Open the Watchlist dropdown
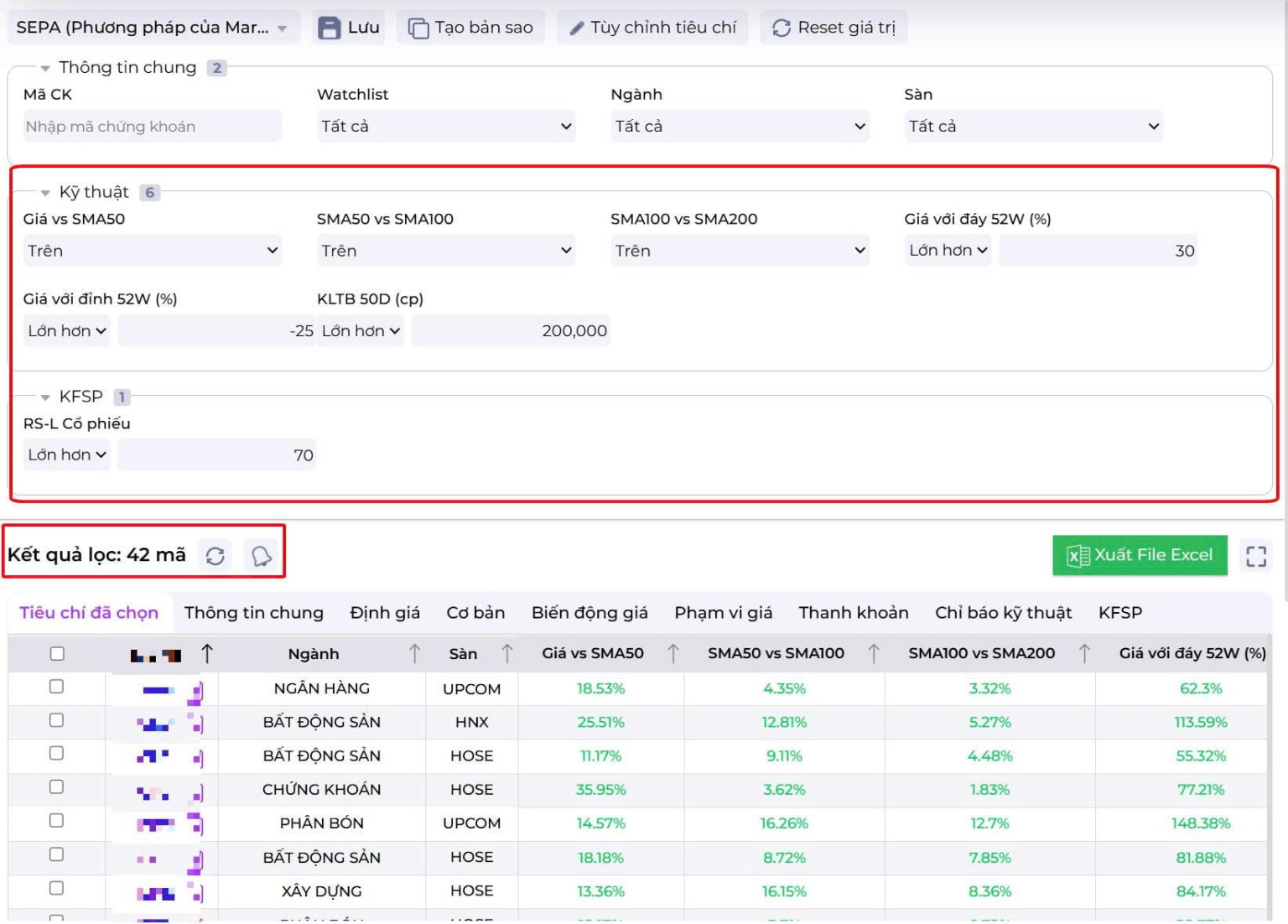The width and height of the screenshot is (1288, 924). click(445, 127)
